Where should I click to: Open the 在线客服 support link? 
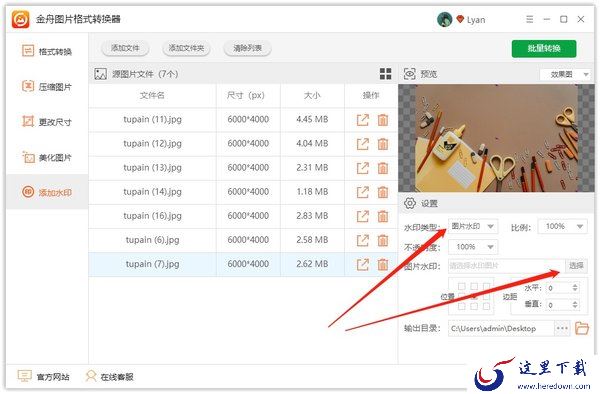pyautogui.click(x=109, y=376)
